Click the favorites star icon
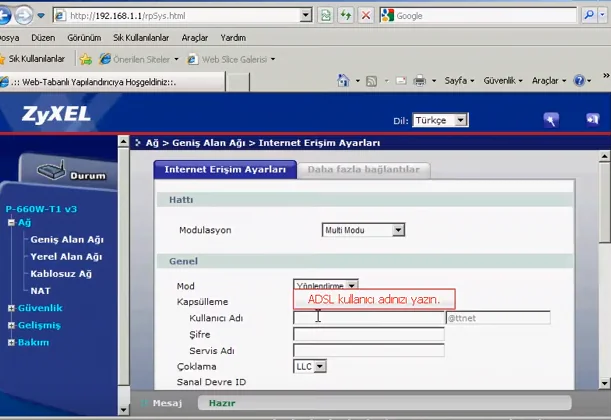 pos(86,59)
